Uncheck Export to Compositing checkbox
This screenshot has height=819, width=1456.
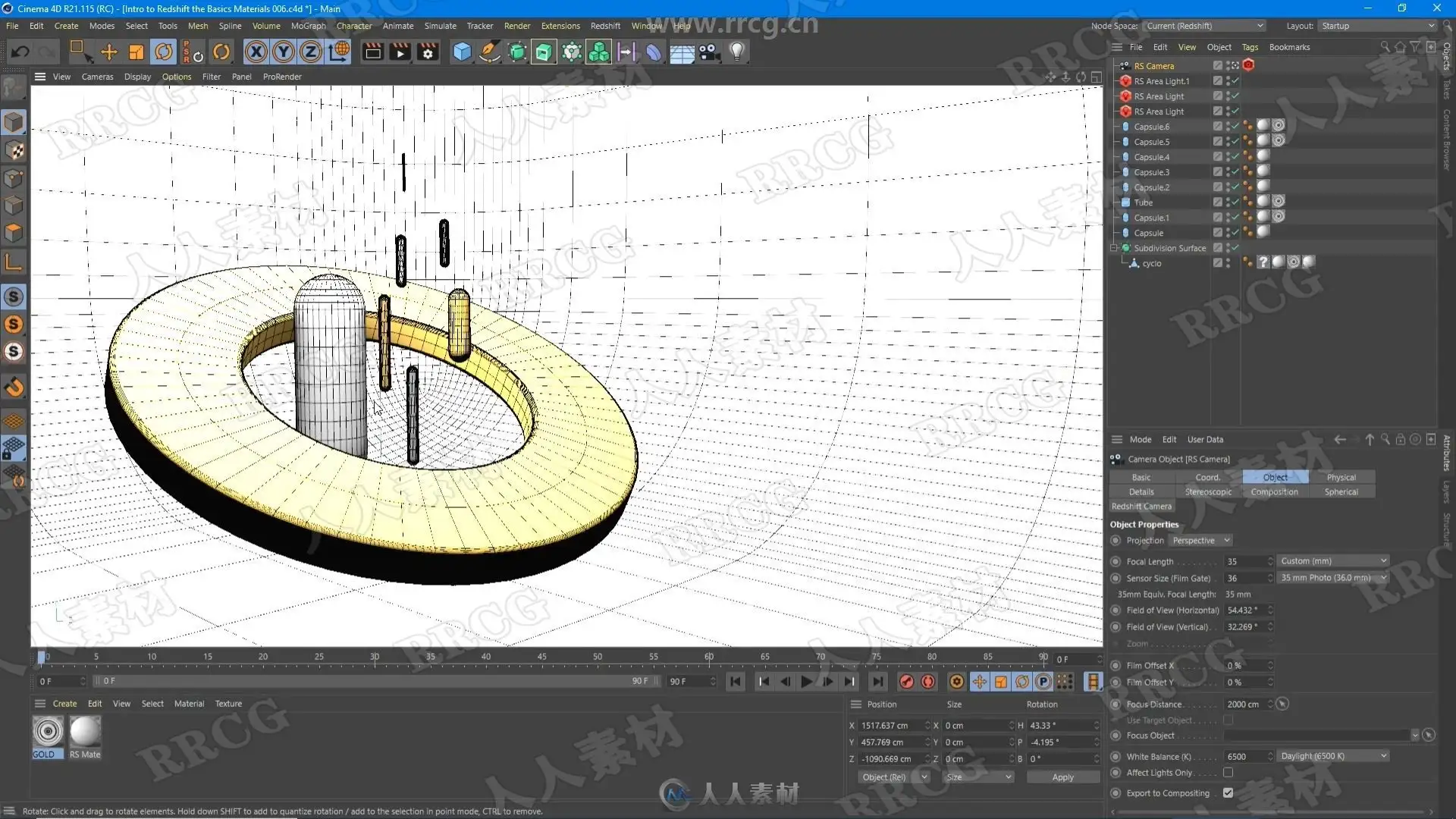[x=1228, y=793]
